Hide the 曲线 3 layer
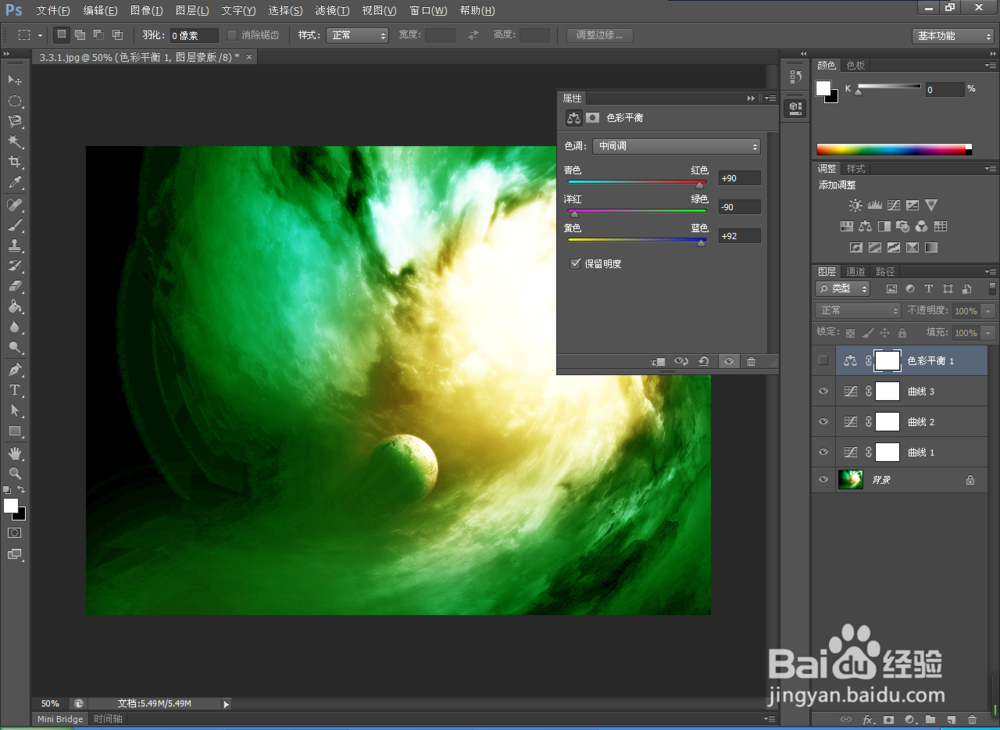The image size is (1000, 730). pyautogui.click(x=823, y=391)
